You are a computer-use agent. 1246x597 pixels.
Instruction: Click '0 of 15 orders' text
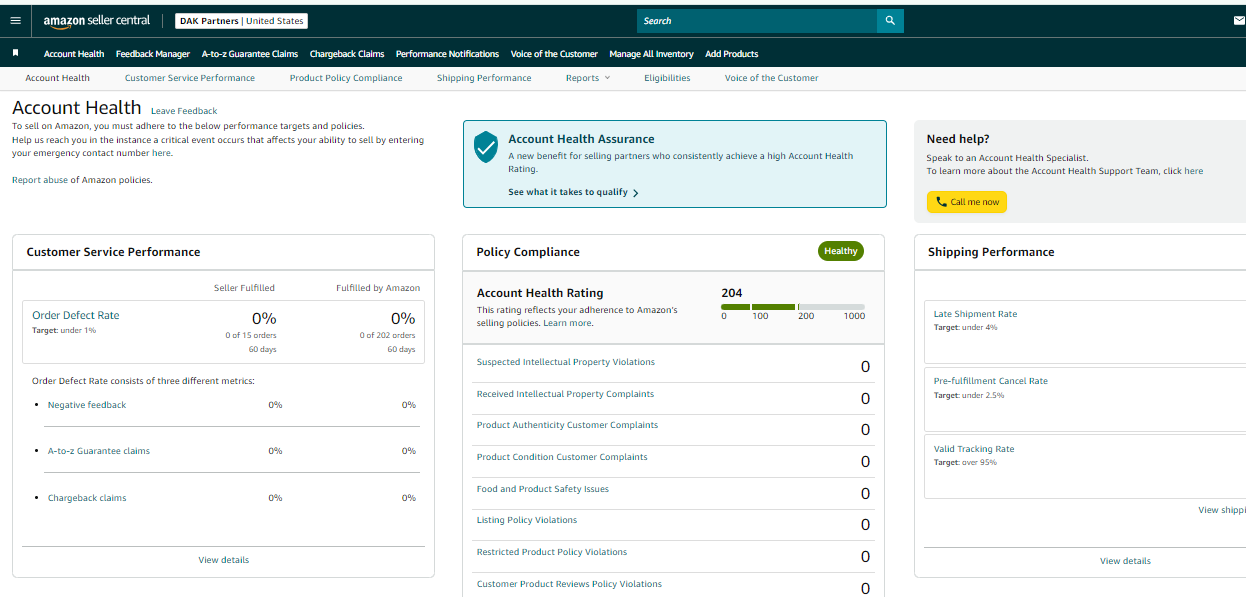pyautogui.click(x=251, y=336)
